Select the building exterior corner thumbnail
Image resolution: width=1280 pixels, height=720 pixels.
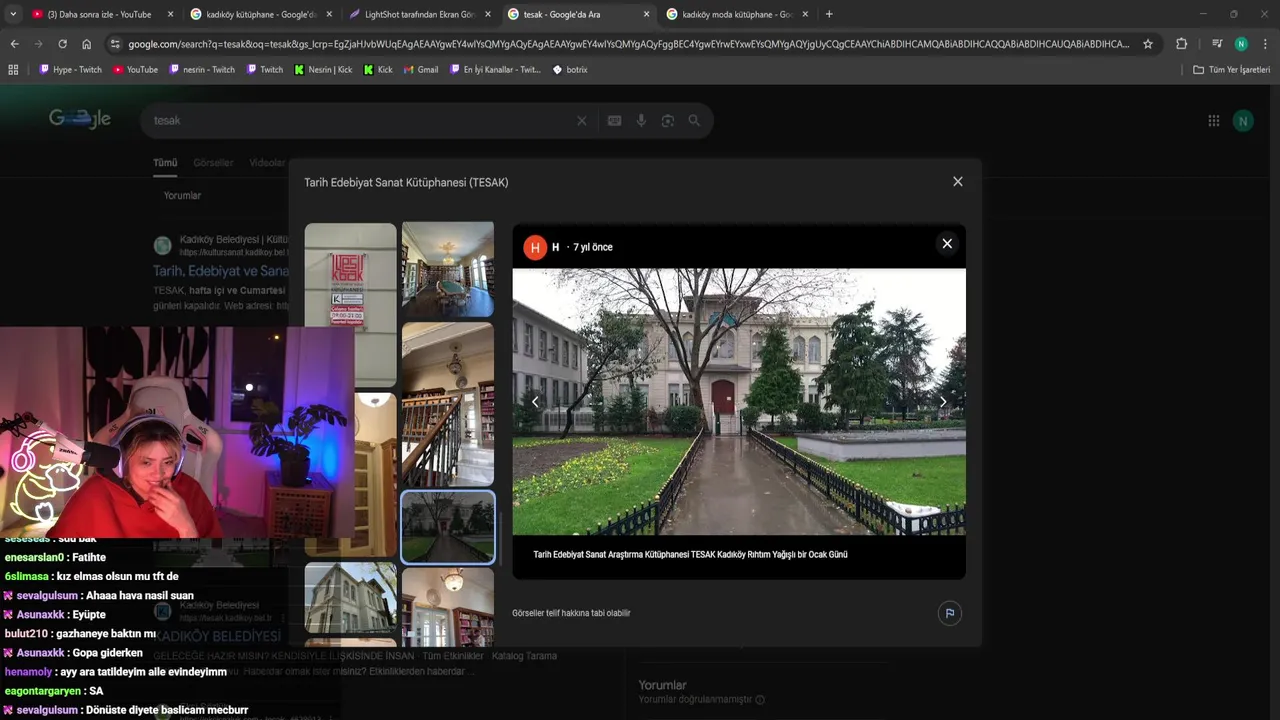pyautogui.click(x=350, y=597)
